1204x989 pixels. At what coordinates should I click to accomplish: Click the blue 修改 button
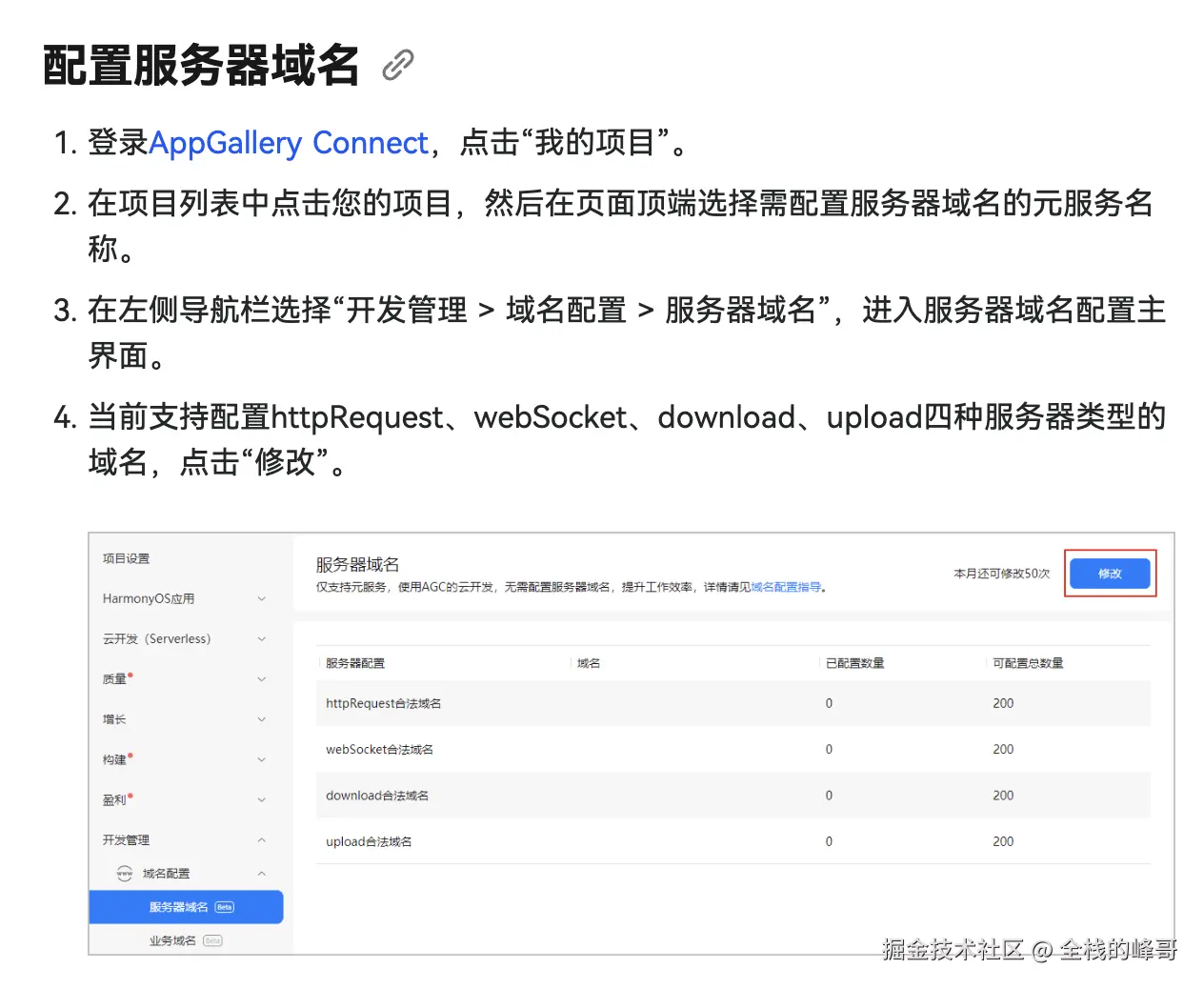tap(1110, 574)
